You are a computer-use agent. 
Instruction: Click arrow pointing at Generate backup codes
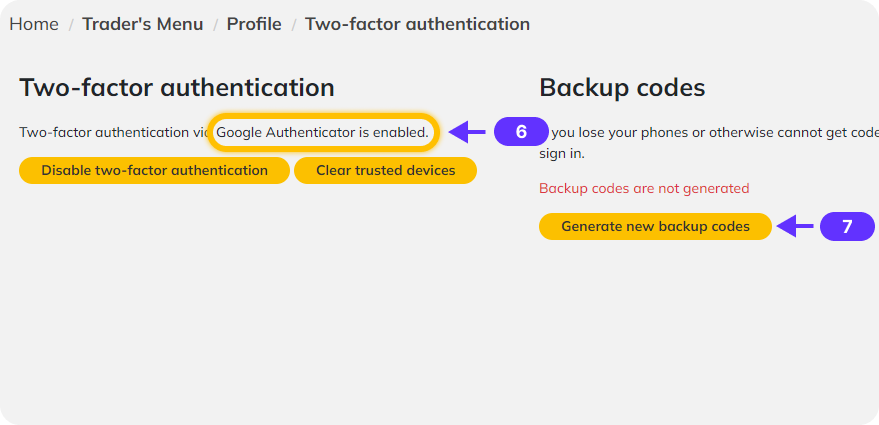796,226
